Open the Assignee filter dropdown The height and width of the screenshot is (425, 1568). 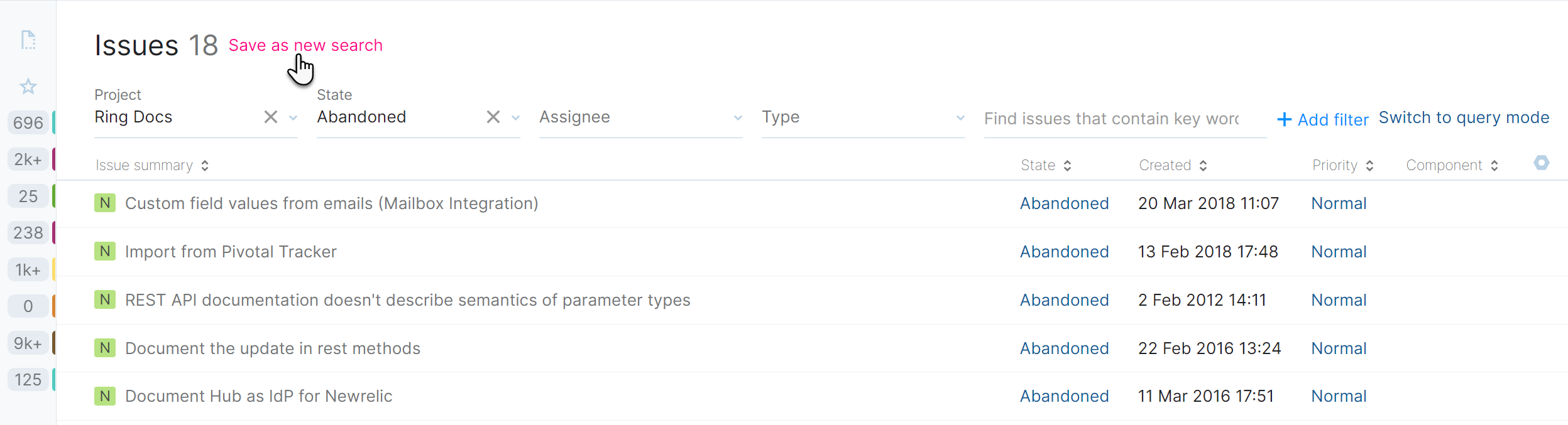pos(737,117)
